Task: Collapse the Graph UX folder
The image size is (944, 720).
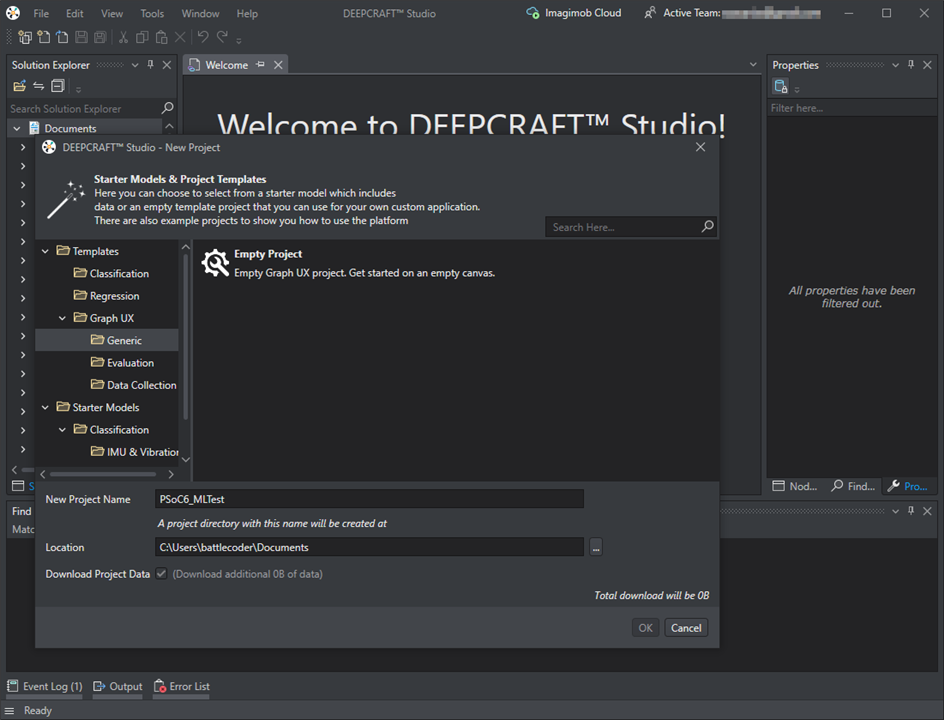Action: (x=63, y=318)
